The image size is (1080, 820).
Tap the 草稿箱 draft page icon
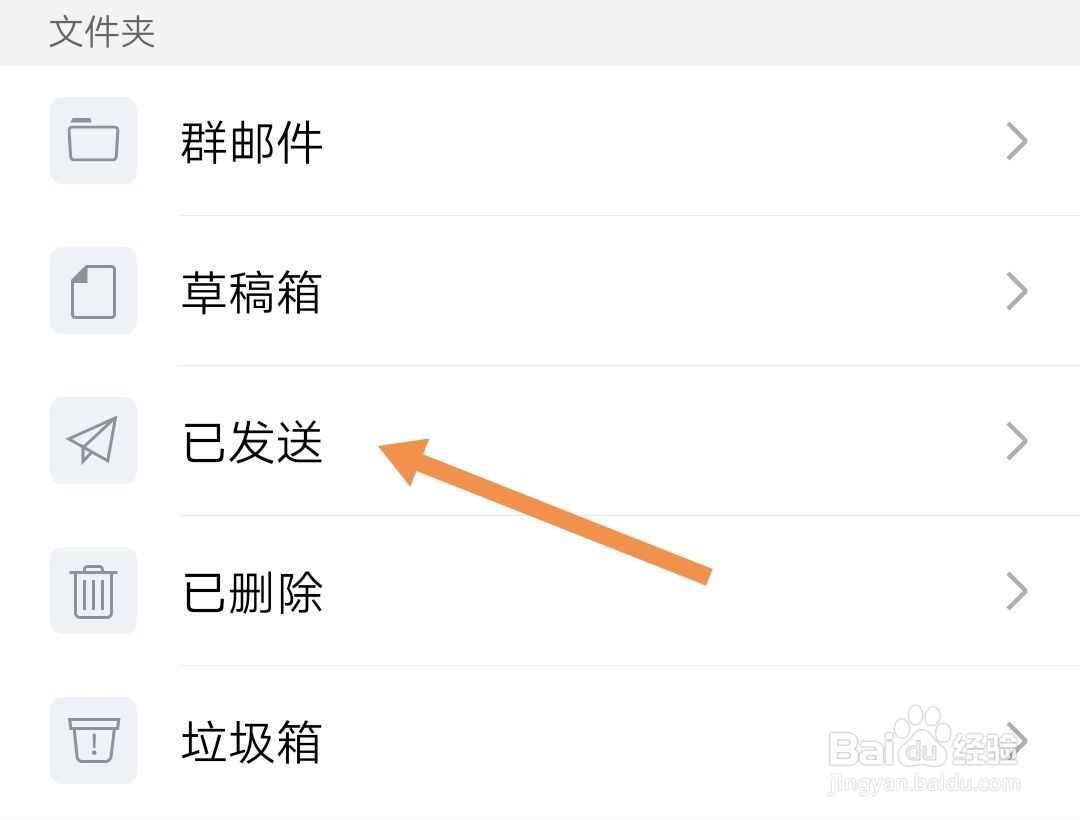pyautogui.click(x=93, y=291)
